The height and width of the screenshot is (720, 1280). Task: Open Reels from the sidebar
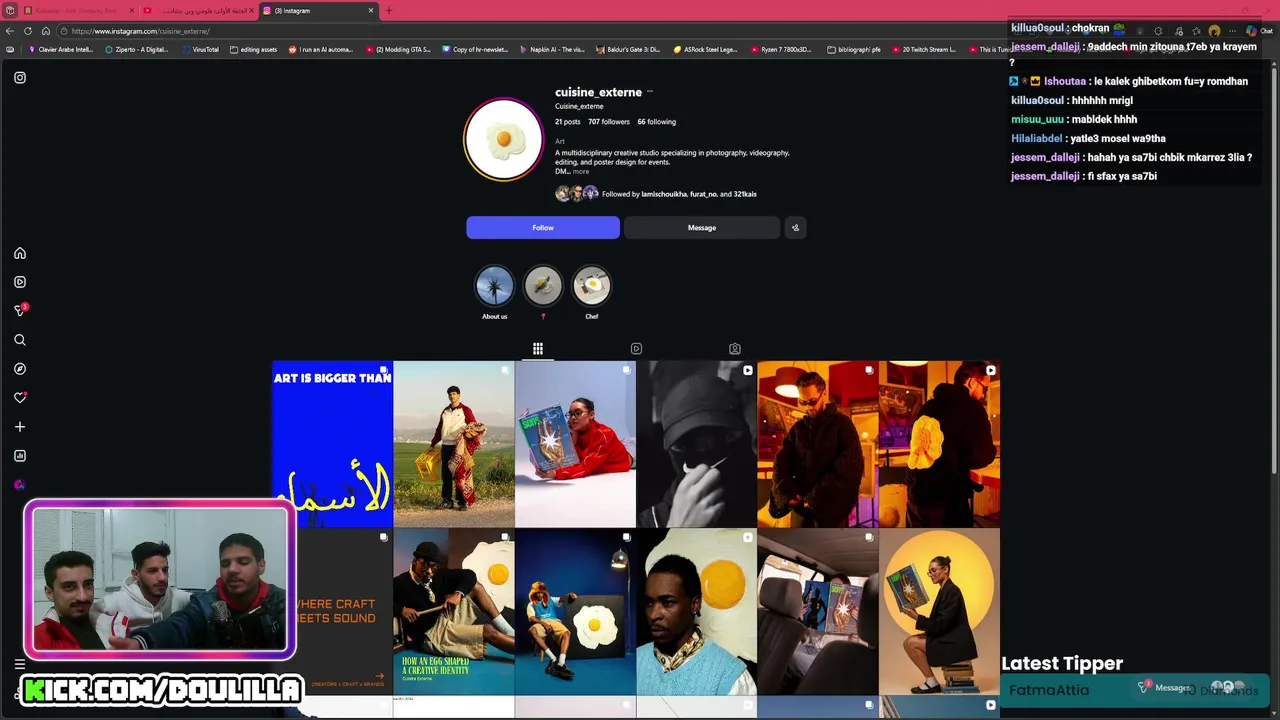(20, 282)
